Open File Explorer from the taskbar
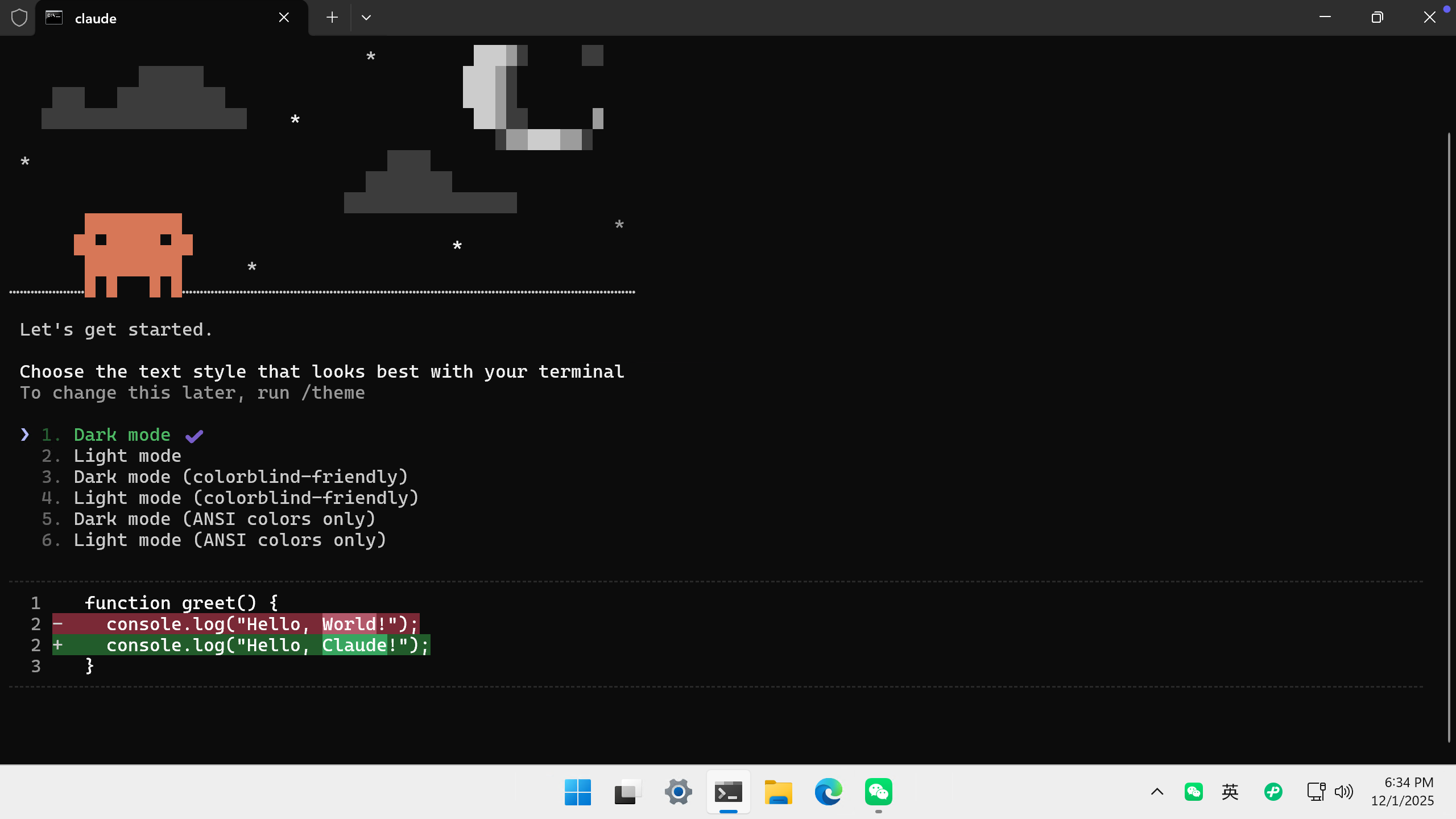This screenshot has height=819, width=1456. pos(778,792)
